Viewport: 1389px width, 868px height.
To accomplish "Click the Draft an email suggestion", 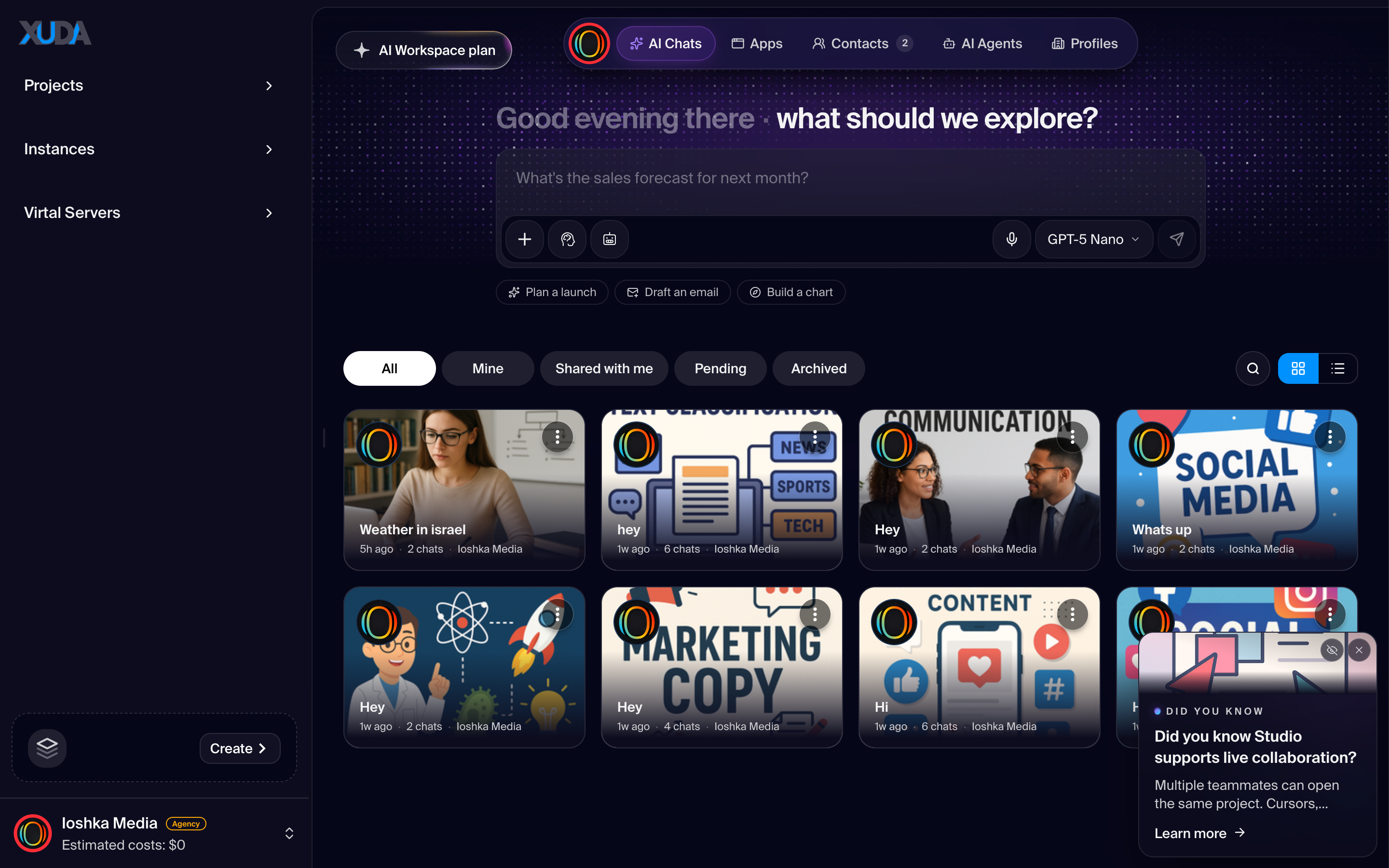I will pos(673,292).
